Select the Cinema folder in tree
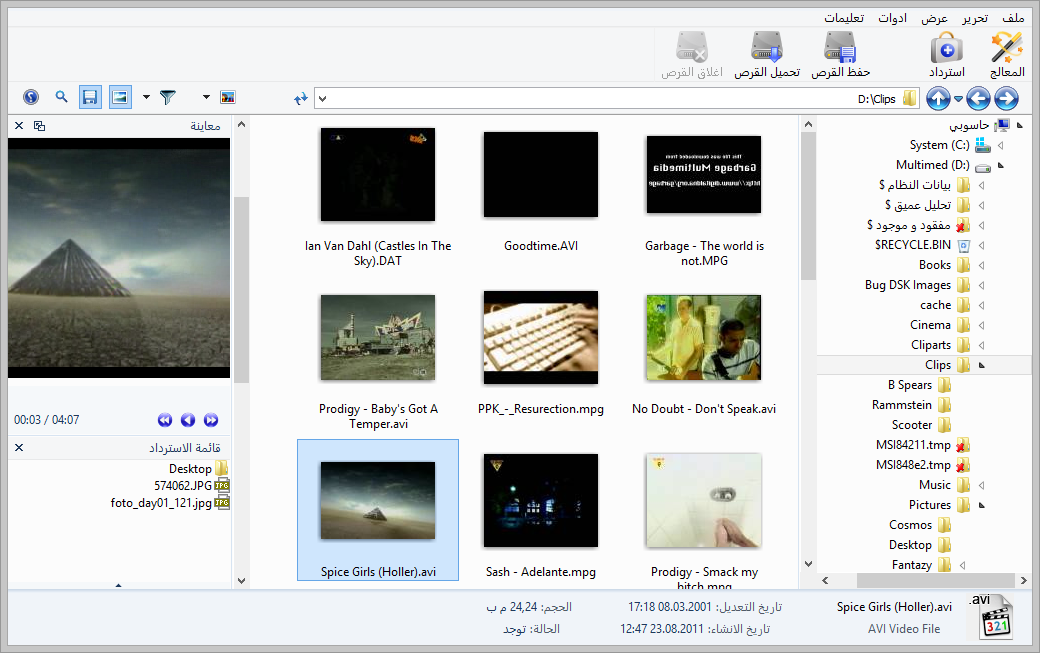 coord(930,325)
